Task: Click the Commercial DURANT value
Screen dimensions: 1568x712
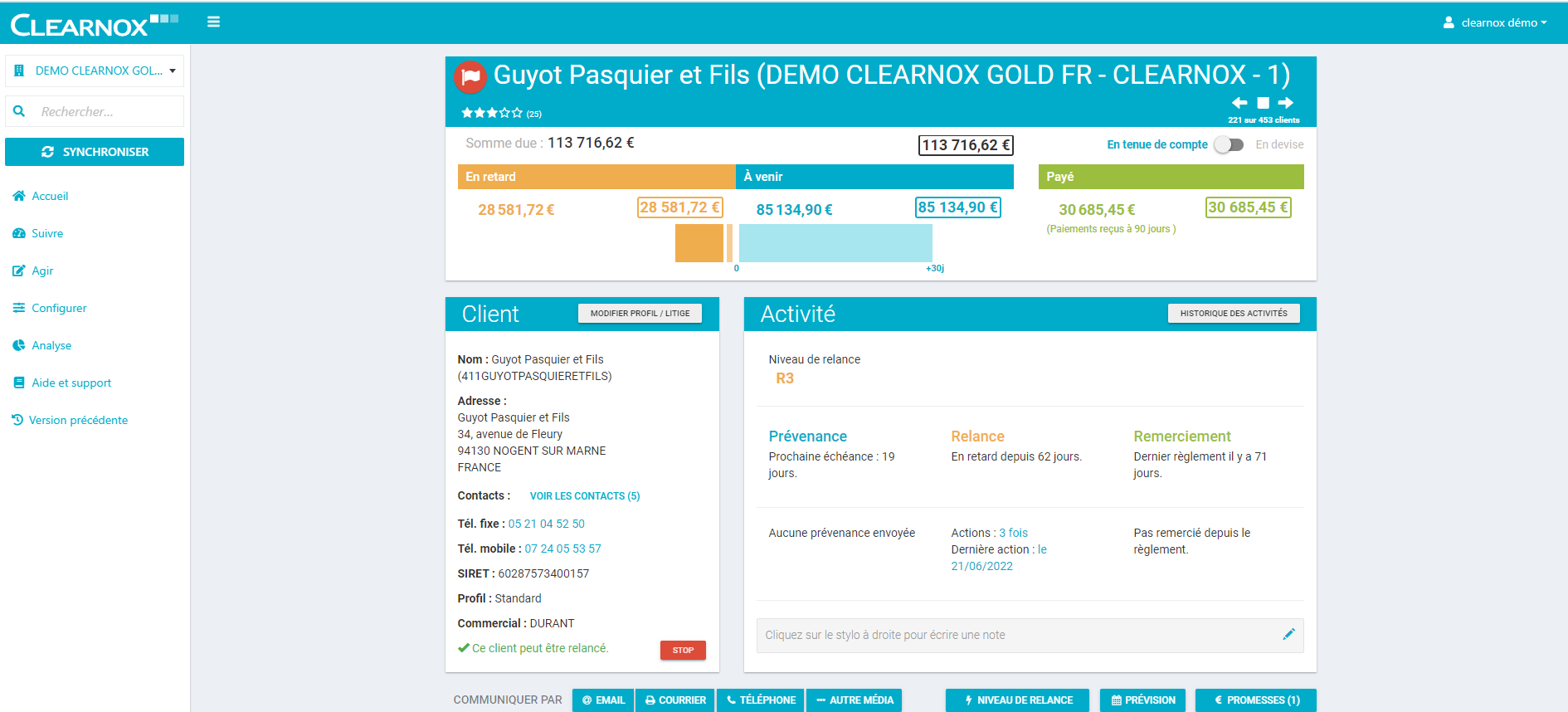Action: coord(552,623)
